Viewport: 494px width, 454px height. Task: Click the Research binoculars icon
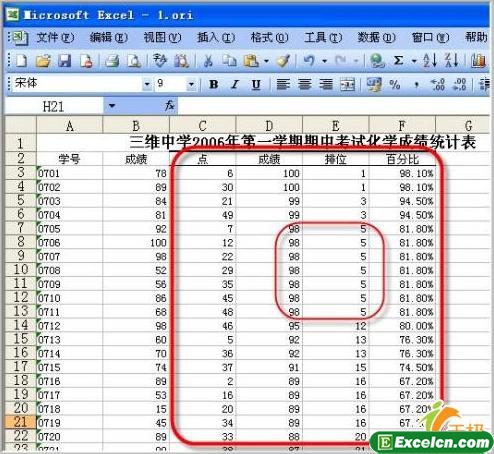pyautogui.click(x=182, y=61)
